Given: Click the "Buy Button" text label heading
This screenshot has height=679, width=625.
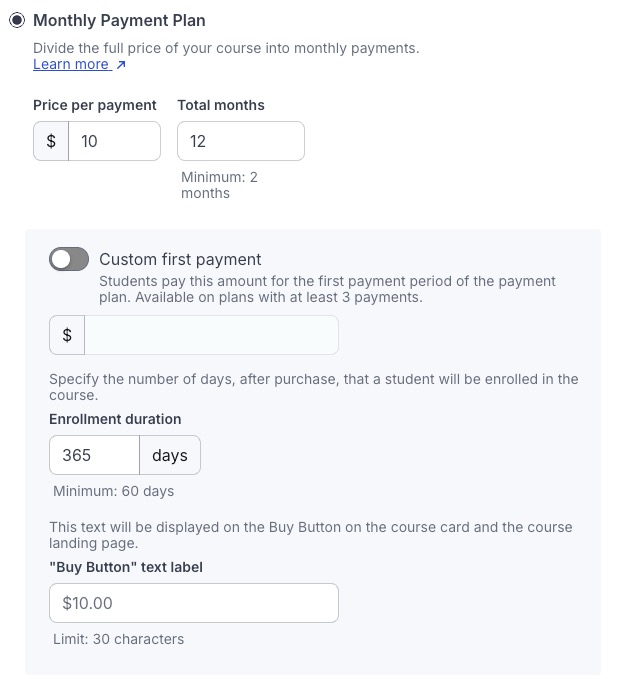Looking at the screenshot, I should click(125, 567).
